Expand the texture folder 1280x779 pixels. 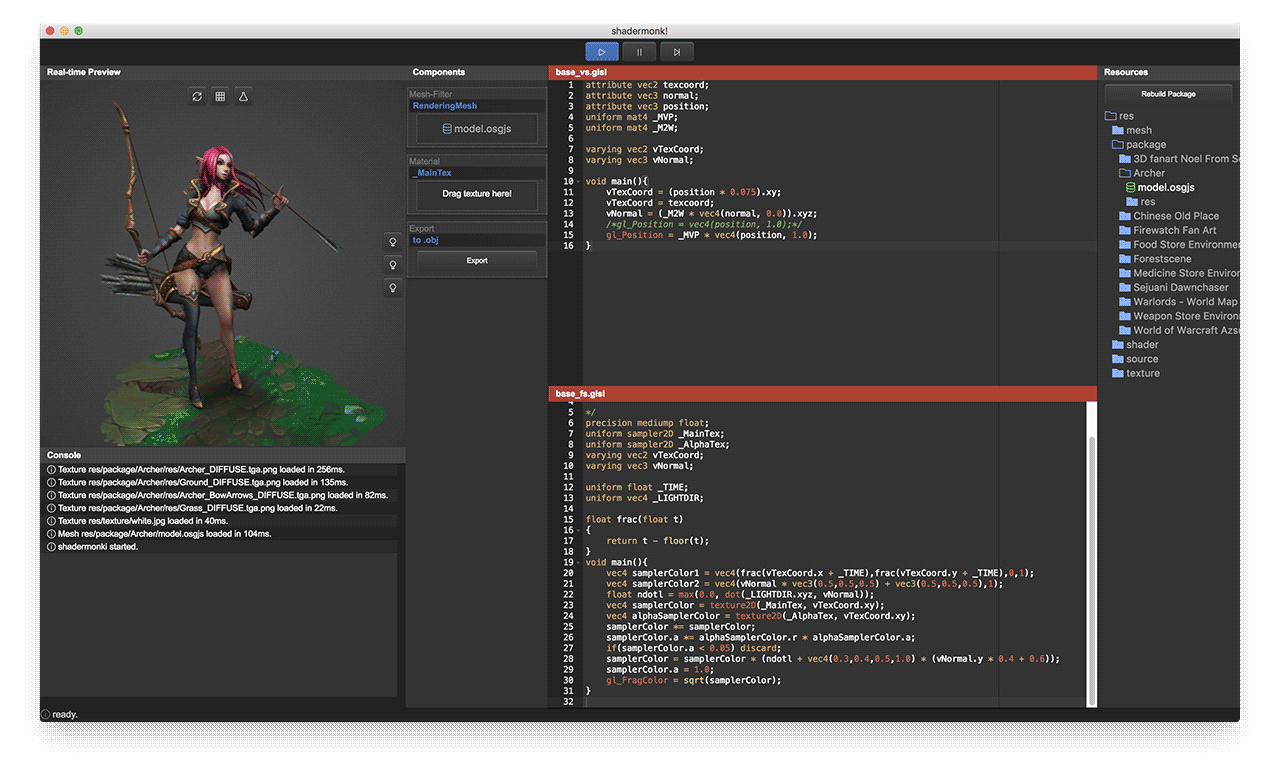click(1135, 373)
